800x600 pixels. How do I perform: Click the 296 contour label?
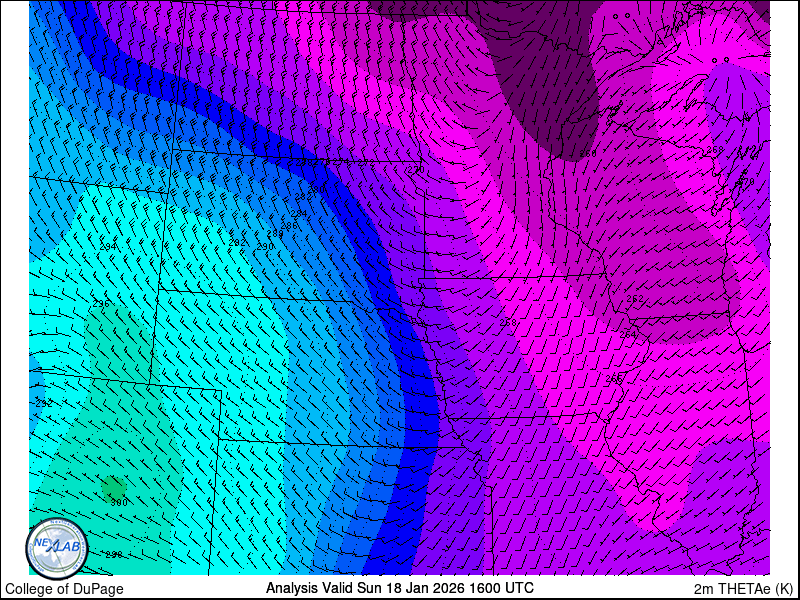click(x=101, y=304)
